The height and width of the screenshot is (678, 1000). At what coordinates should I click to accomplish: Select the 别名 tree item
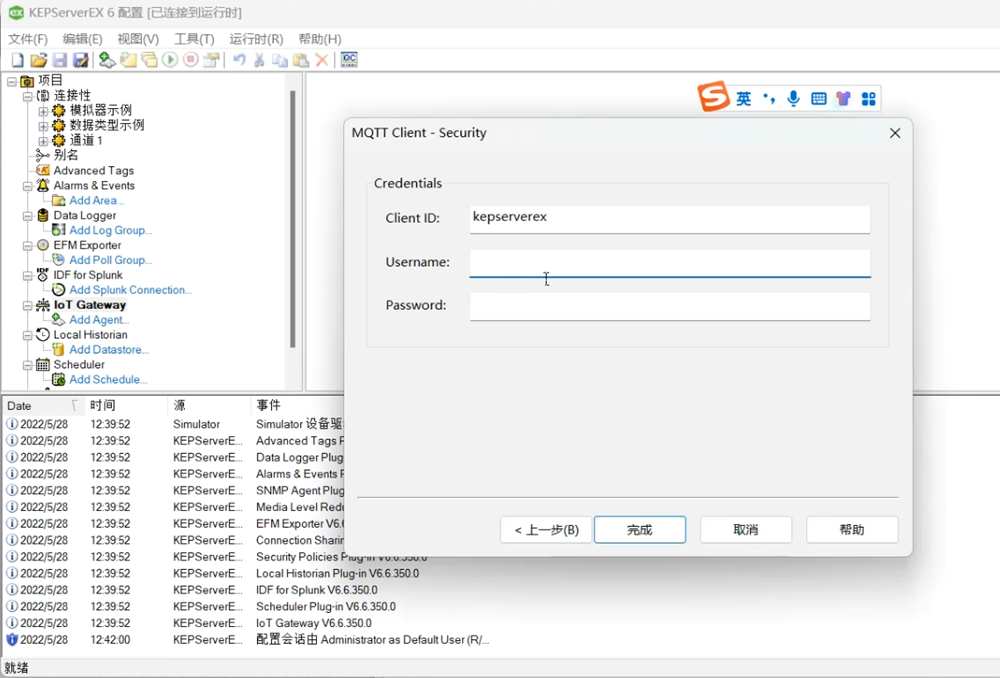[x=66, y=155]
